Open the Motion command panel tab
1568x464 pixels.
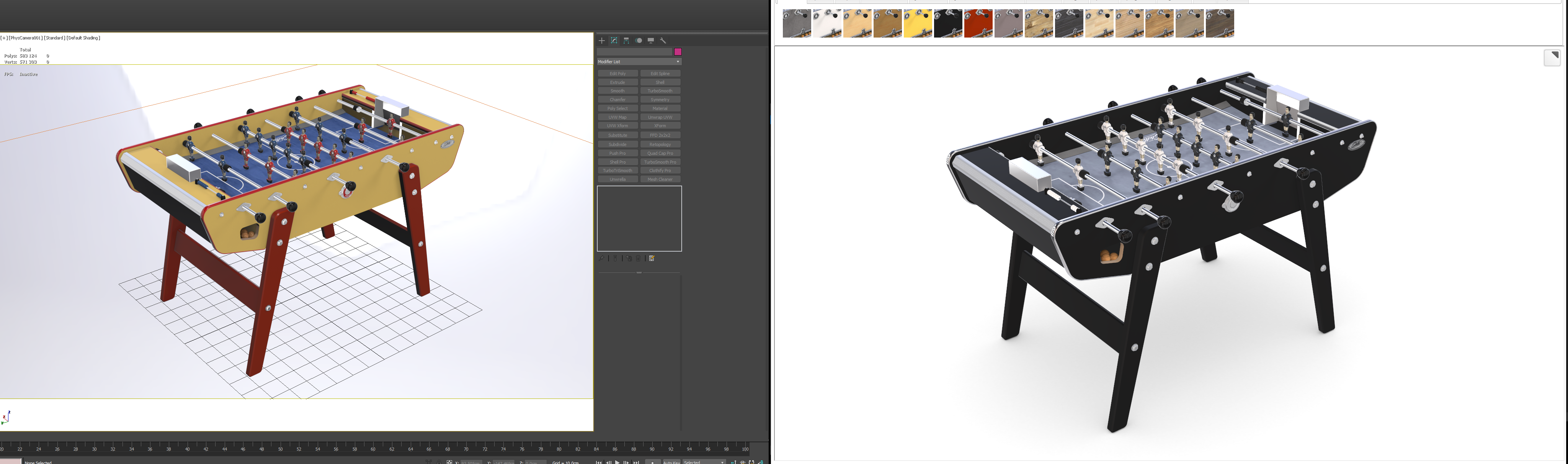[x=639, y=40]
